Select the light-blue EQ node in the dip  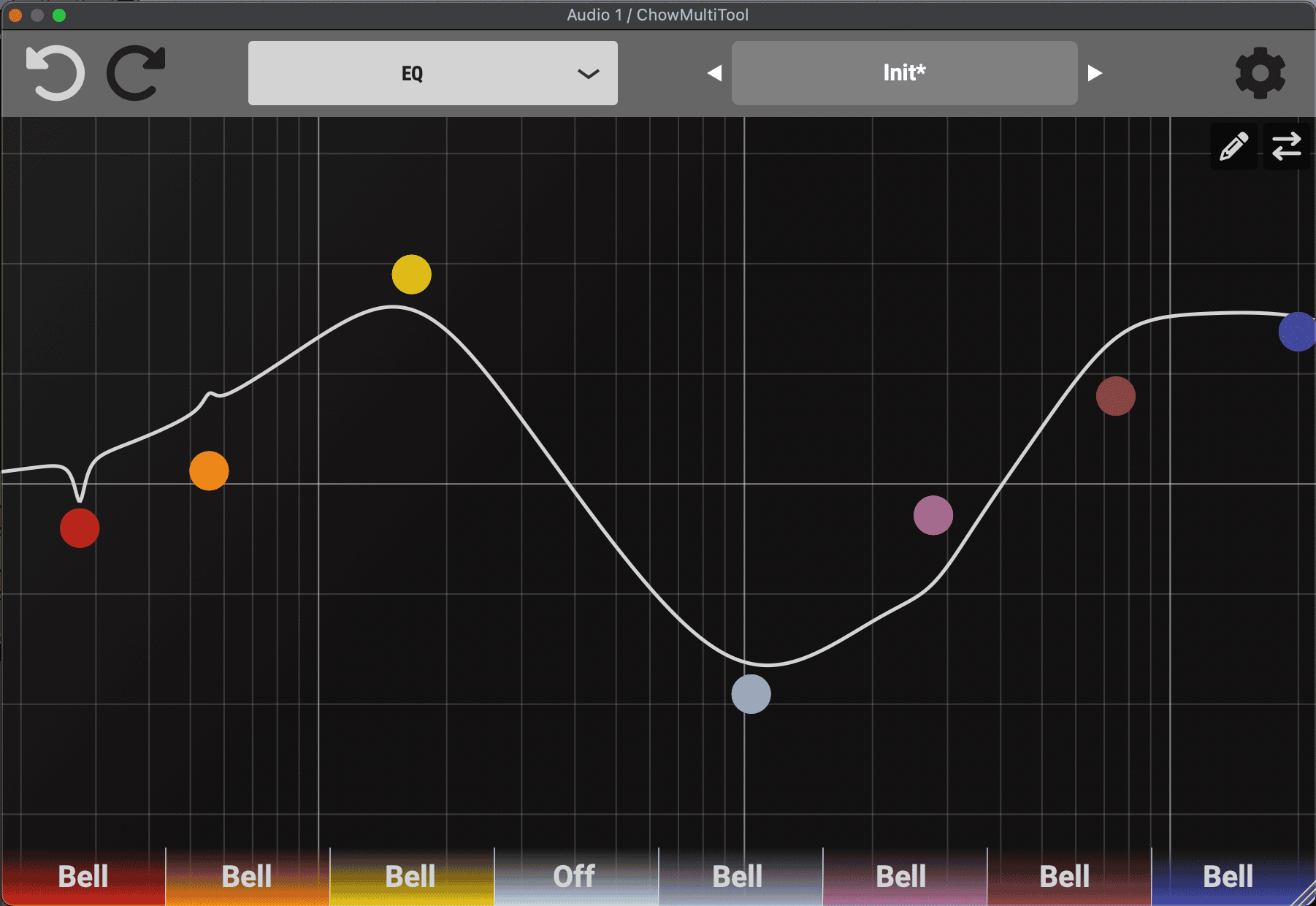(751, 694)
